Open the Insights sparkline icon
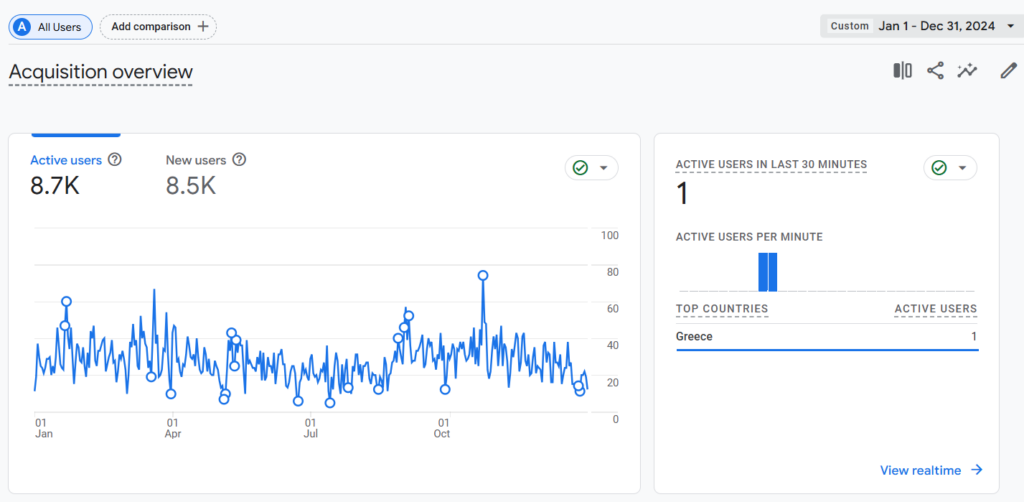Image resolution: width=1024 pixels, height=502 pixels. [967, 71]
